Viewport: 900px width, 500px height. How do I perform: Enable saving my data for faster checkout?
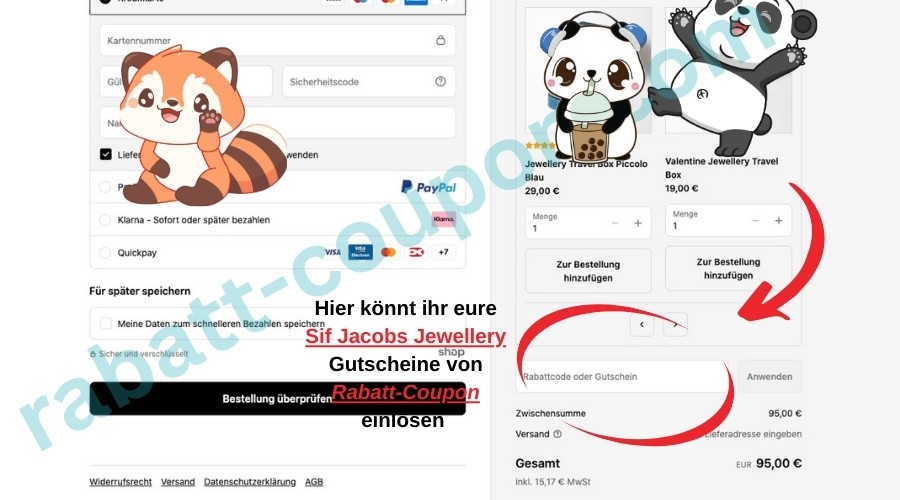(x=106, y=324)
